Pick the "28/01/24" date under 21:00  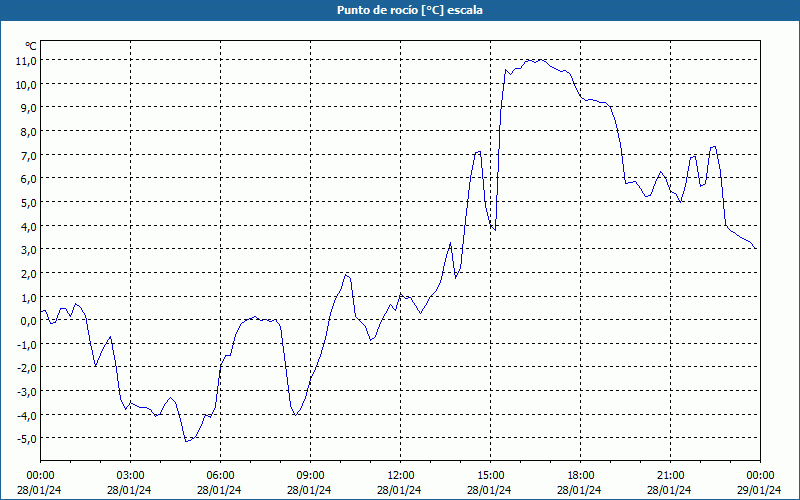click(669, 490)
